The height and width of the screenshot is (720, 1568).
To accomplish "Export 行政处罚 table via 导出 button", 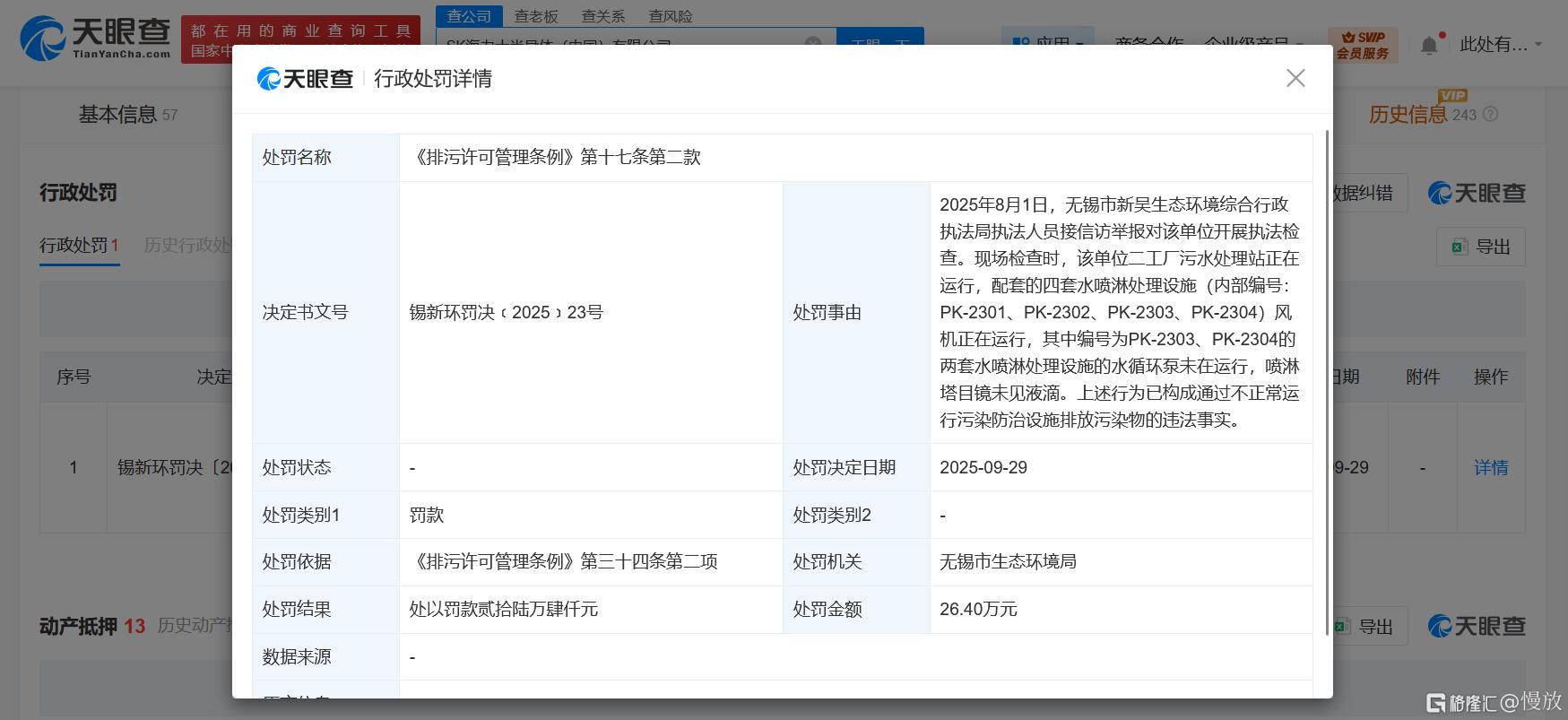I will tap(1480, 247).
